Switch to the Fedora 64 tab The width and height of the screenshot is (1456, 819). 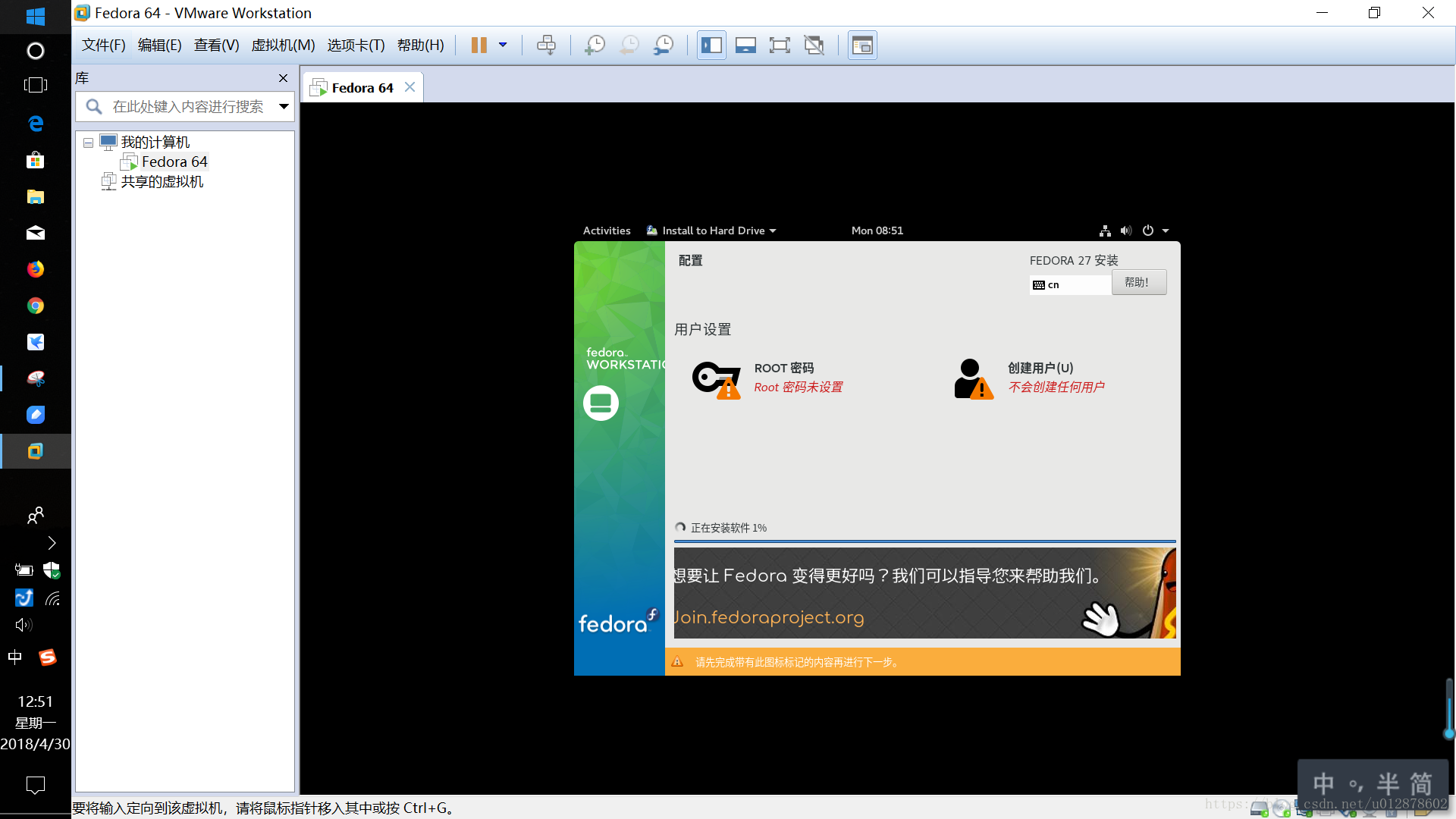[362, 88]
